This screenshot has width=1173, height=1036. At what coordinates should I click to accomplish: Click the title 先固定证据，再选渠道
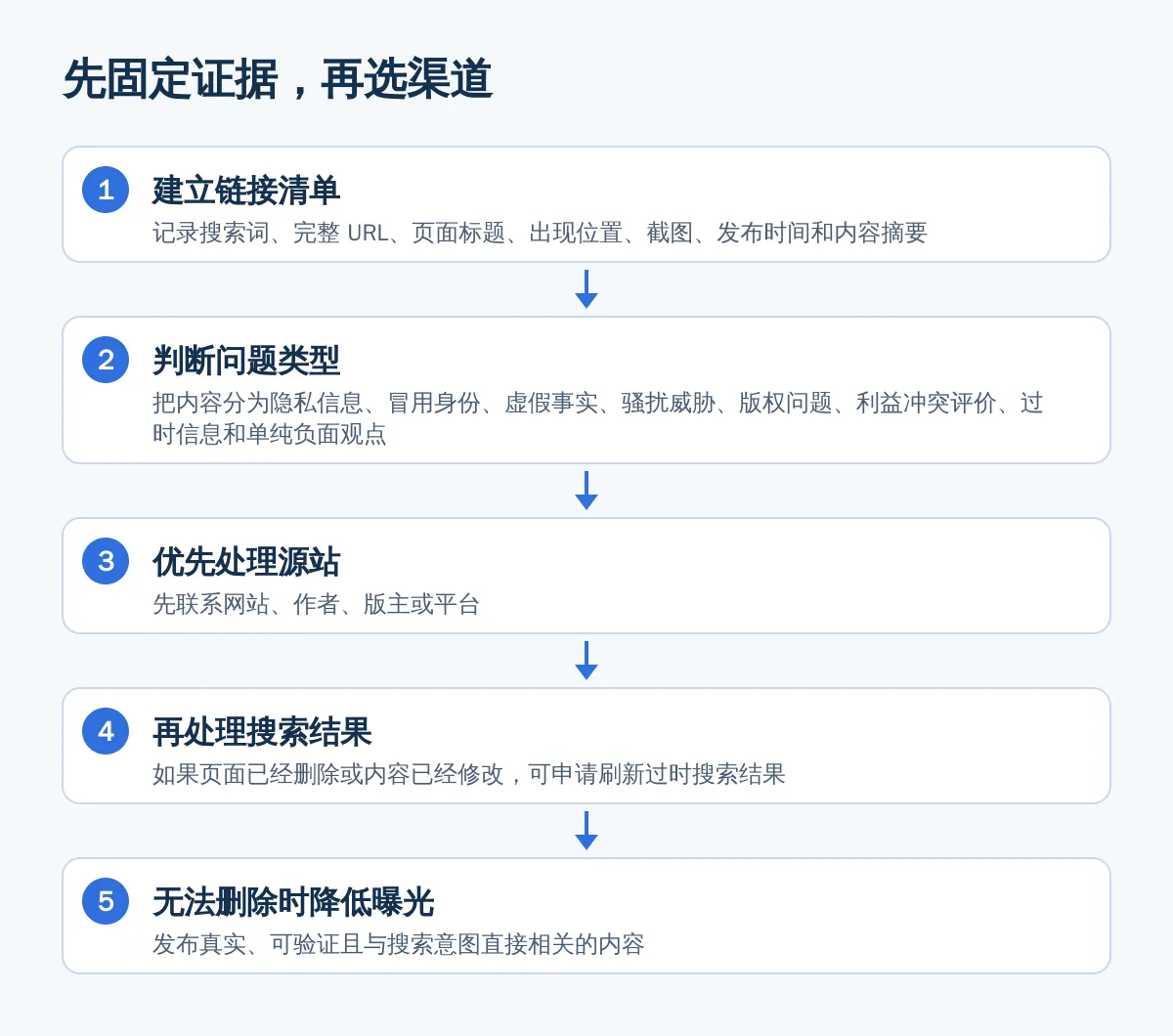(x=278, y=79)
